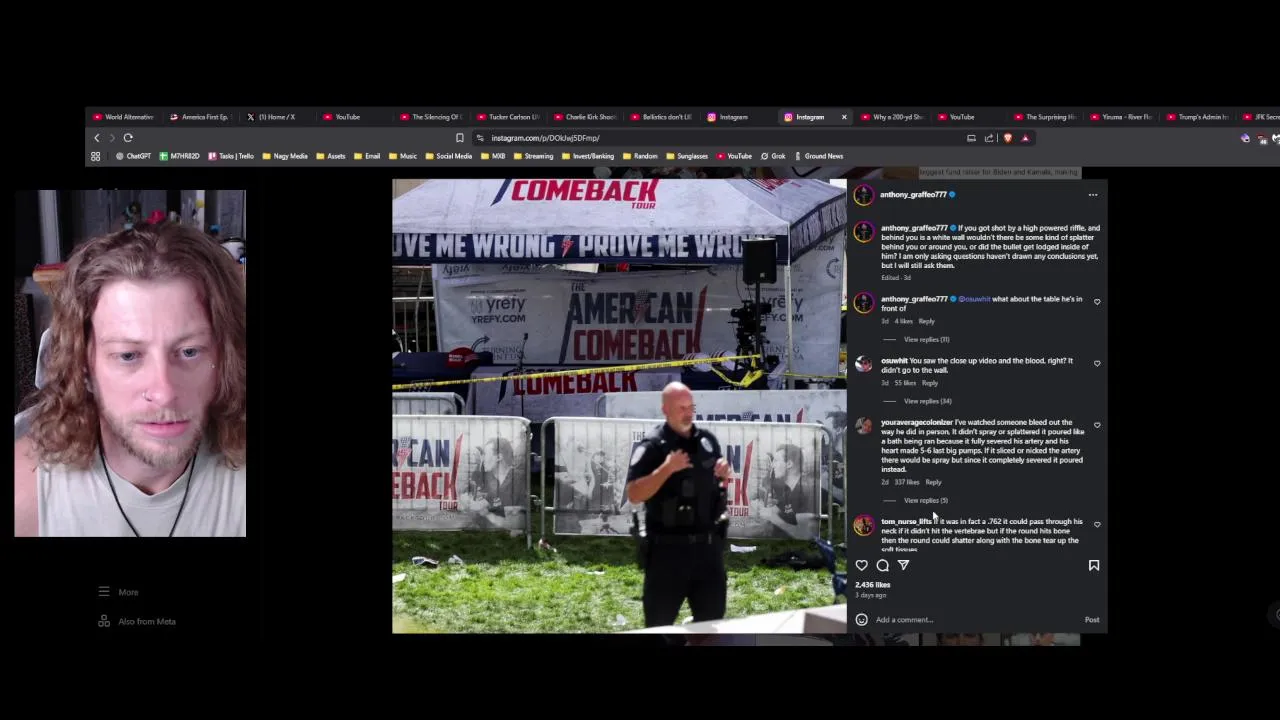Click the @osuwhit mention in the reply
This screenshot has height=720, width=1280.
(974, 299)
